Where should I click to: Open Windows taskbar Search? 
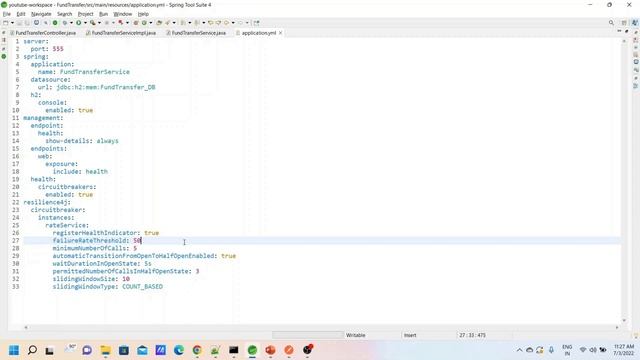pos(32,350)
